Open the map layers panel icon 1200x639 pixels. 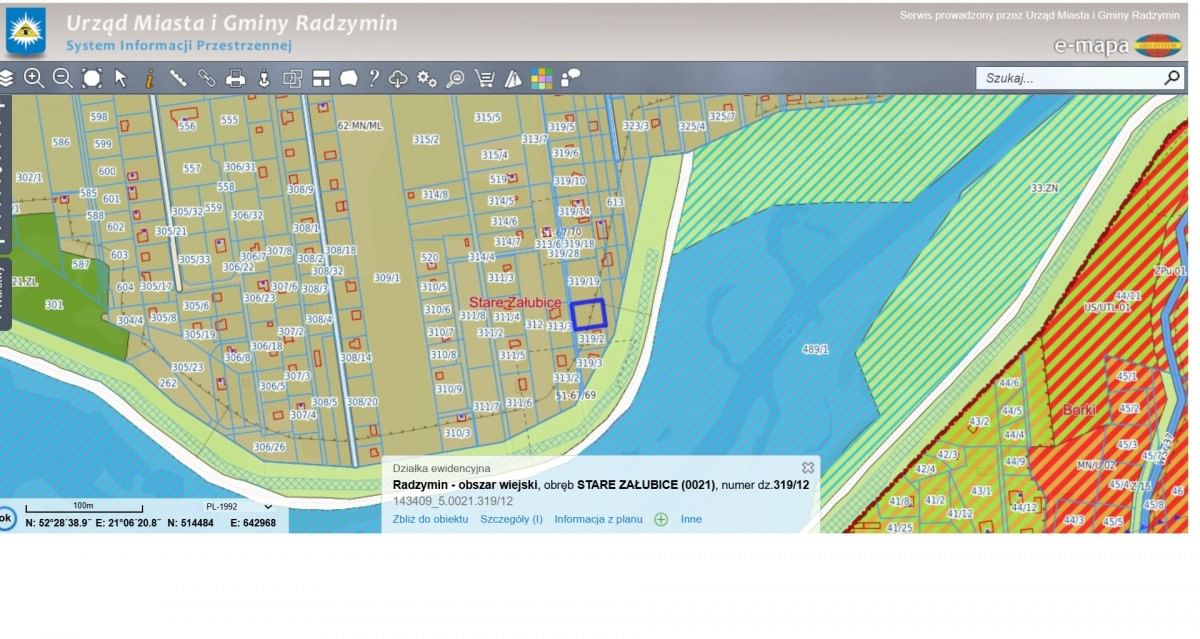click(7, 78)
